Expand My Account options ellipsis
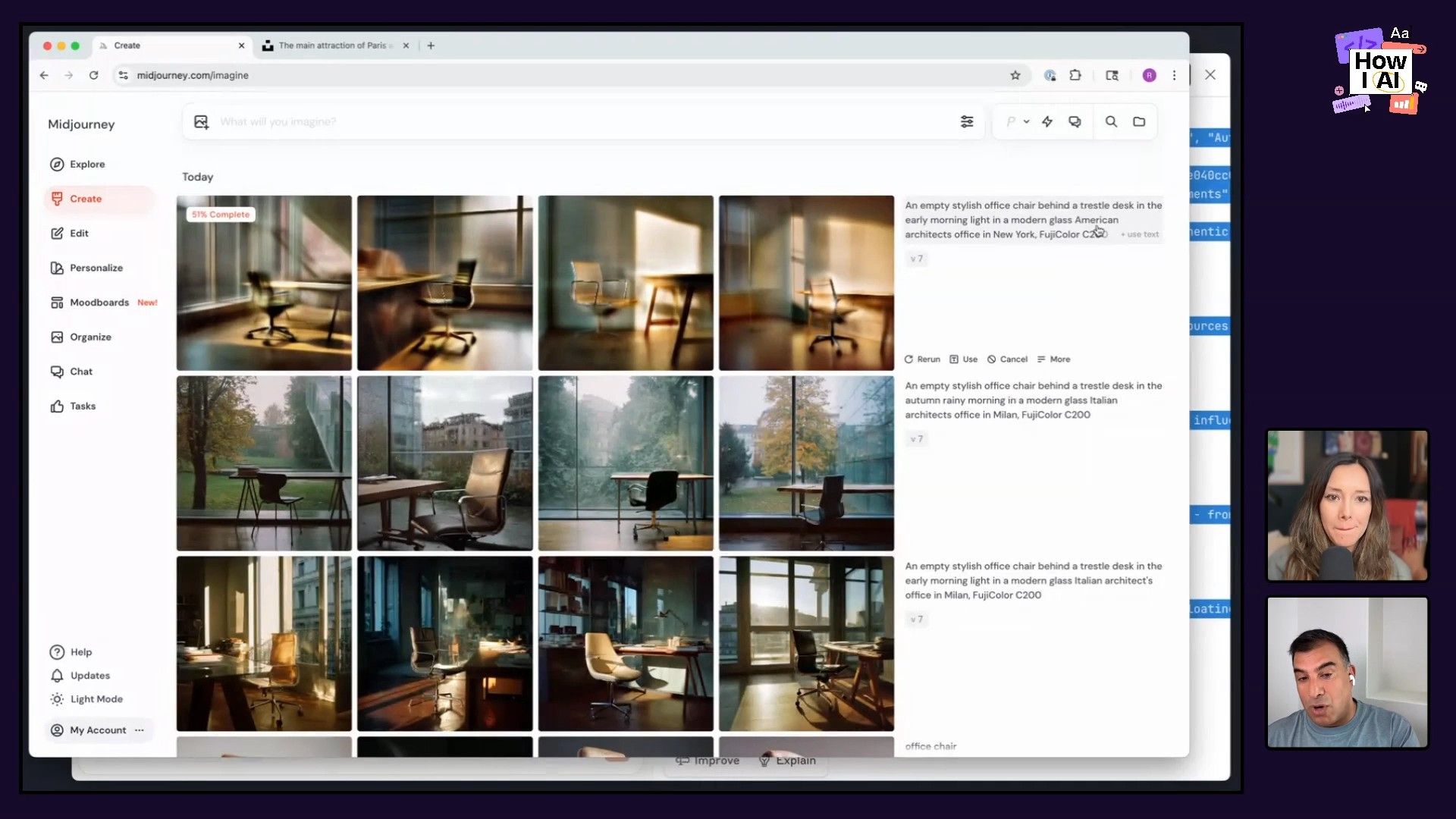Viewport: 1456px width, 819px height. [140, 730]
